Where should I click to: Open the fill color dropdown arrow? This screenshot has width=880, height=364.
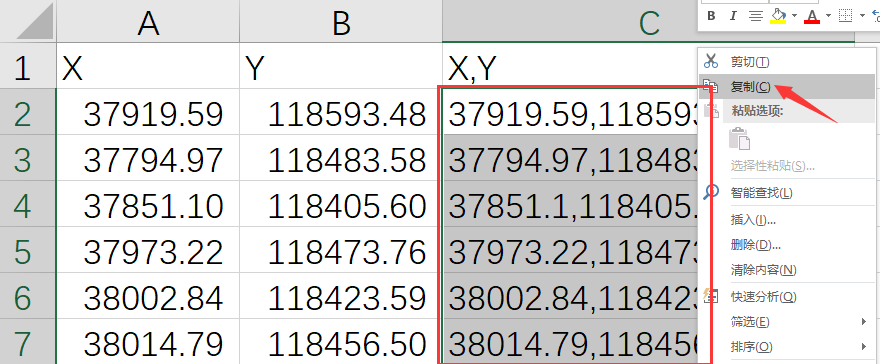click(794, 16)
